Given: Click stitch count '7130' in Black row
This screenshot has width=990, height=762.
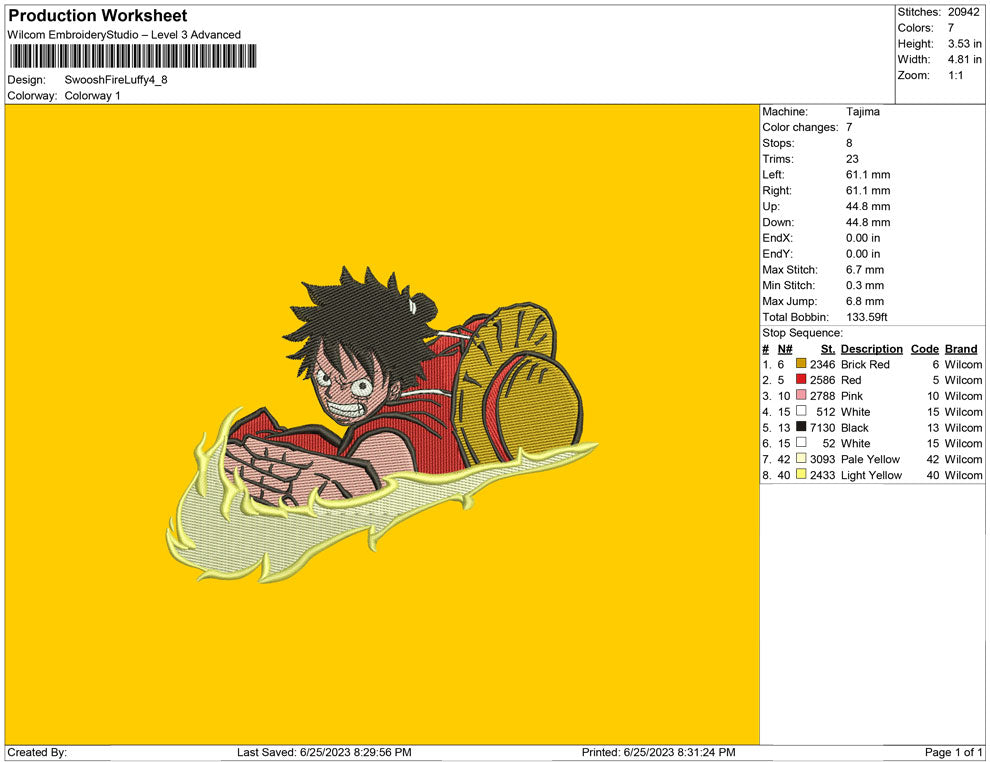Looking at the screenshot, I should point(823,427).
